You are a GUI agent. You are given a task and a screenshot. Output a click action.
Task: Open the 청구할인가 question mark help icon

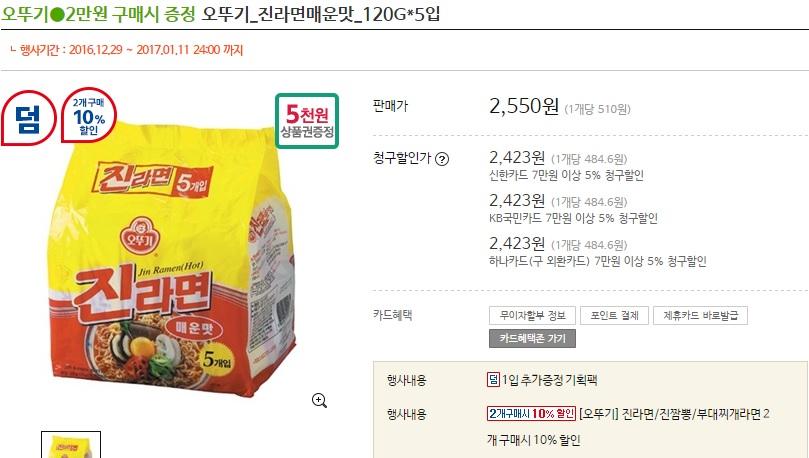(442, 159)
